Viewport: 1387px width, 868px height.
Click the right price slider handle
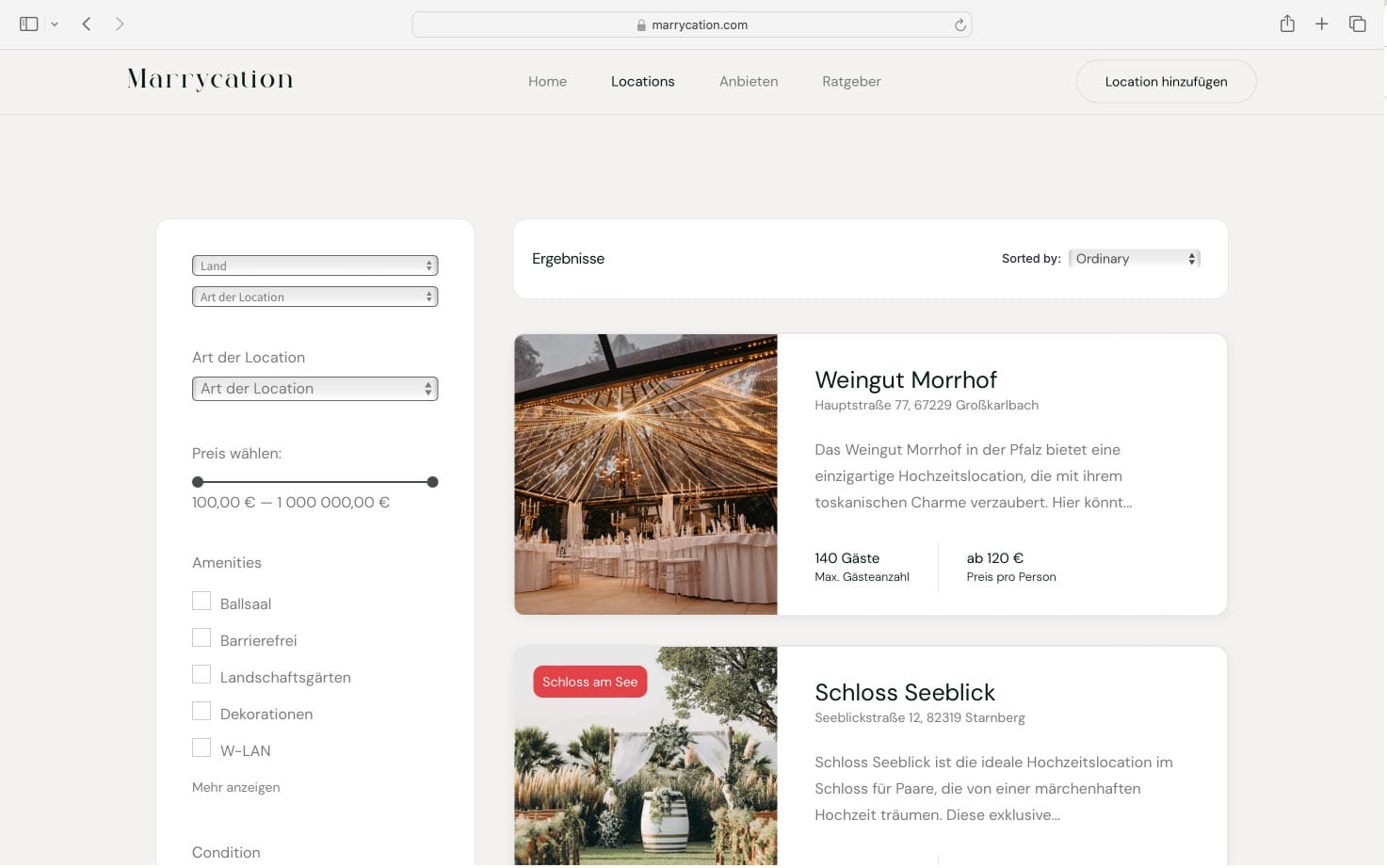click(432, 482)
